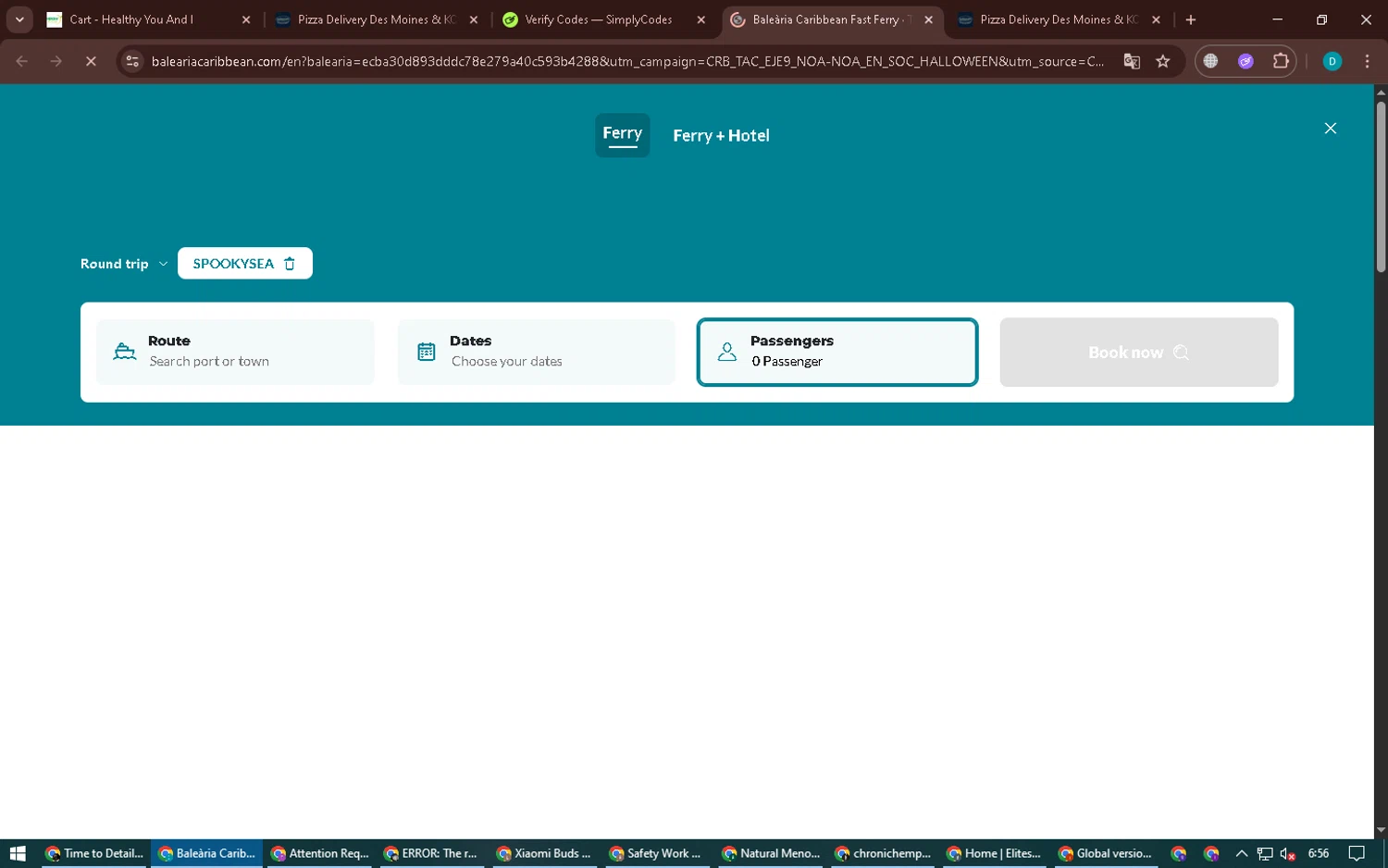Open the Chrome profile D avatar
Image resolution: width=1388 pixels, height=868 pixels.
pos(1332,61)
